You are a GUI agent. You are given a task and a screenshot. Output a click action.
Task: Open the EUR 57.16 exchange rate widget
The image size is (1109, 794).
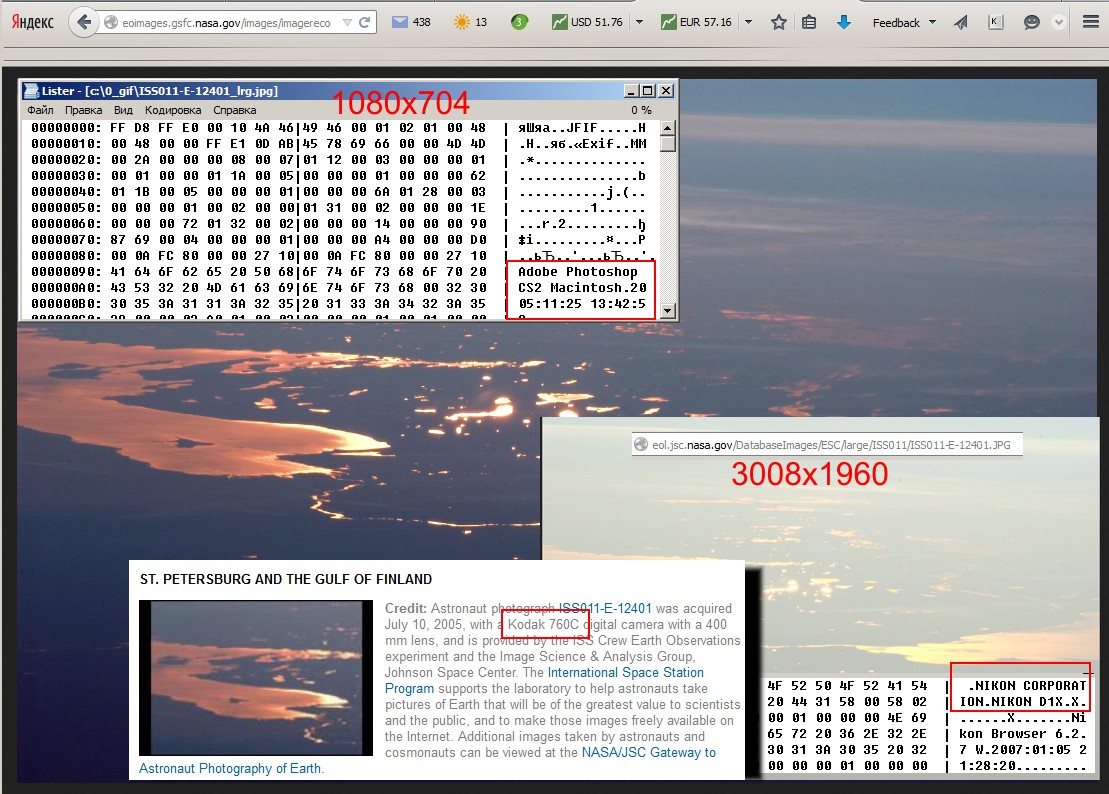pyautogui.click(x=697, y=23)
